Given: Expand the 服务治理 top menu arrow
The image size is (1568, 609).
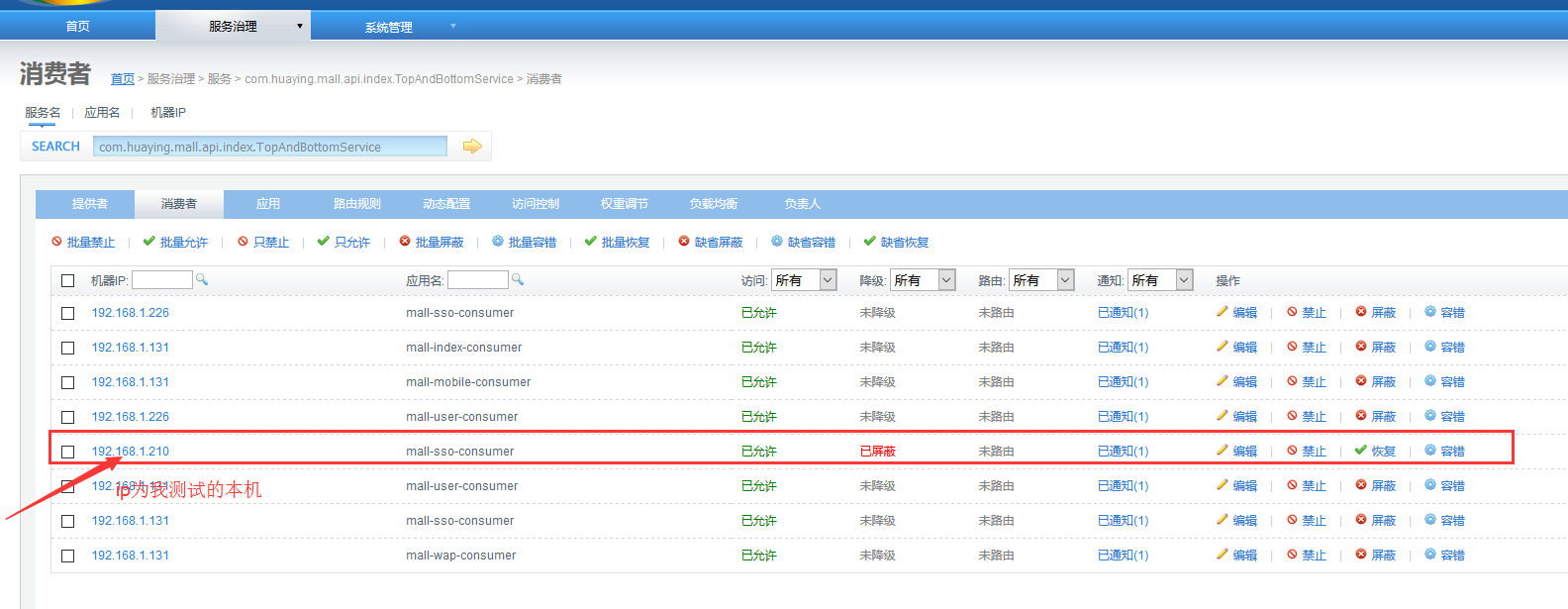Looking at the screenshot, I should 299,26.
